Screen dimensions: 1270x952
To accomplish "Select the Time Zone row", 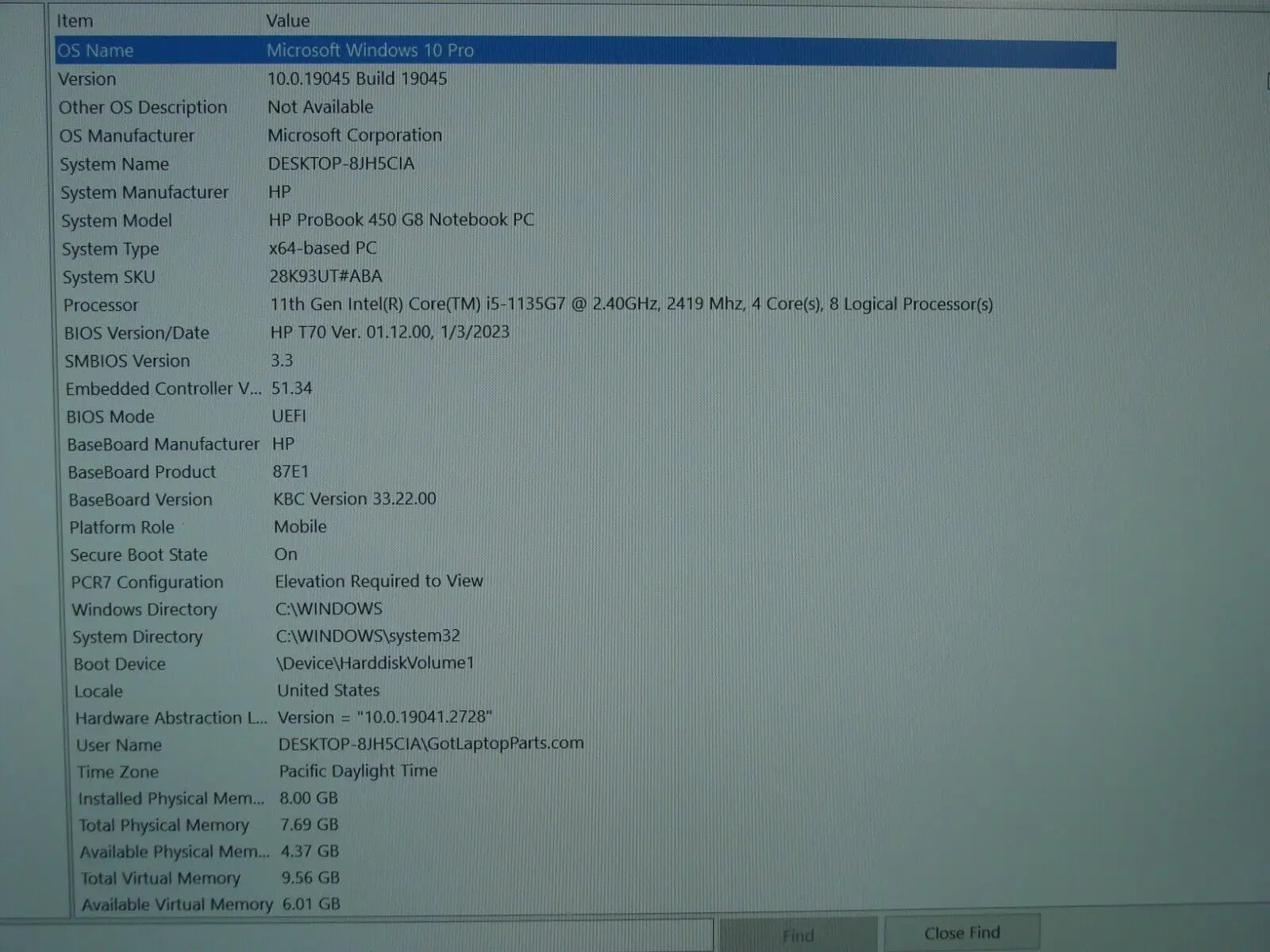I will 117,772.
